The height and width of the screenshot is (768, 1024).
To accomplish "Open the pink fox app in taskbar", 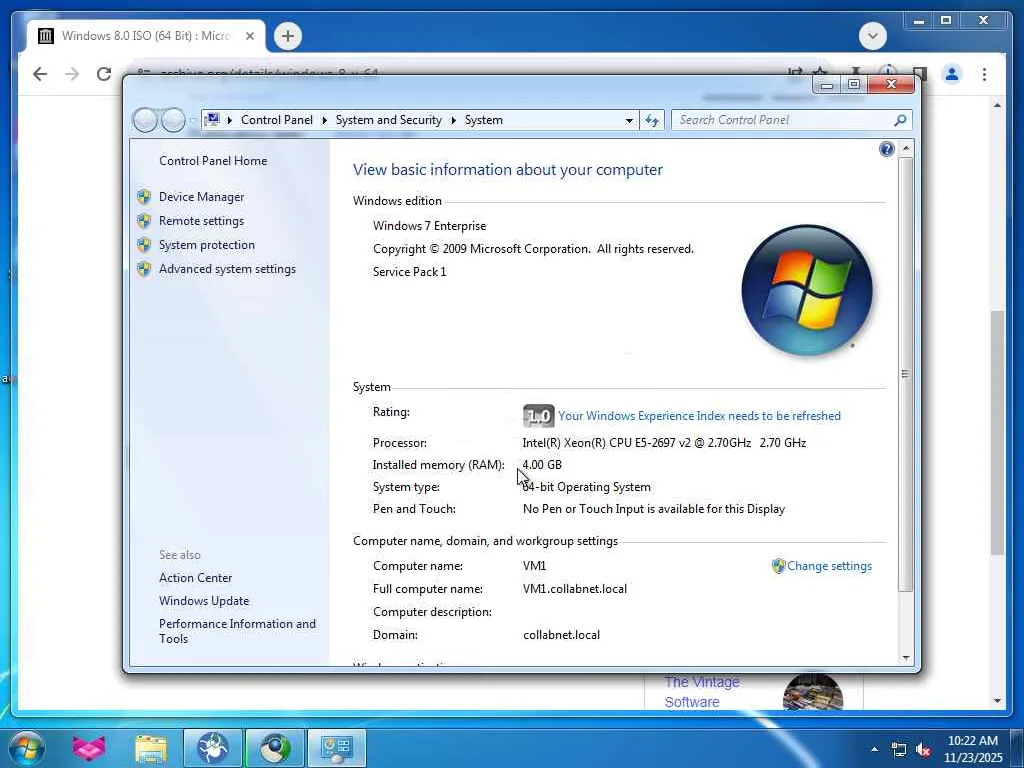I will (89, 748).
